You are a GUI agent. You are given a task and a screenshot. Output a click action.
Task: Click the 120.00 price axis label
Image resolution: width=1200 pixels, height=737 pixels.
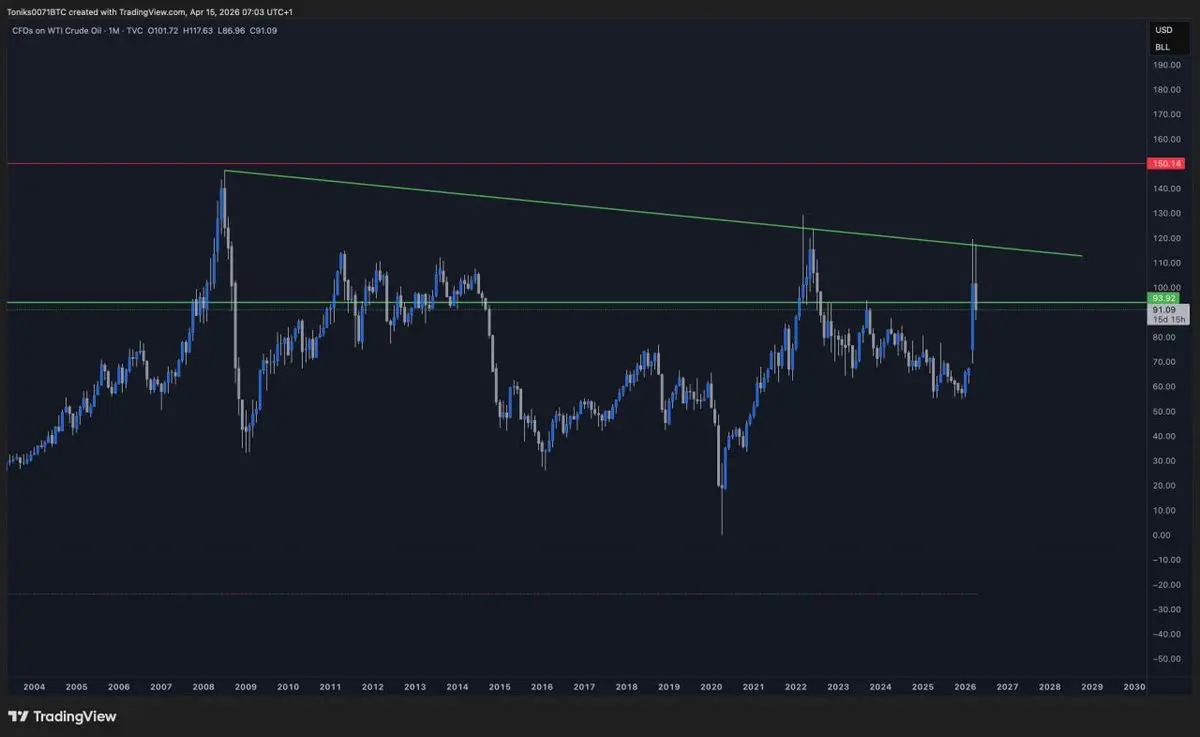coord(1167,238)
